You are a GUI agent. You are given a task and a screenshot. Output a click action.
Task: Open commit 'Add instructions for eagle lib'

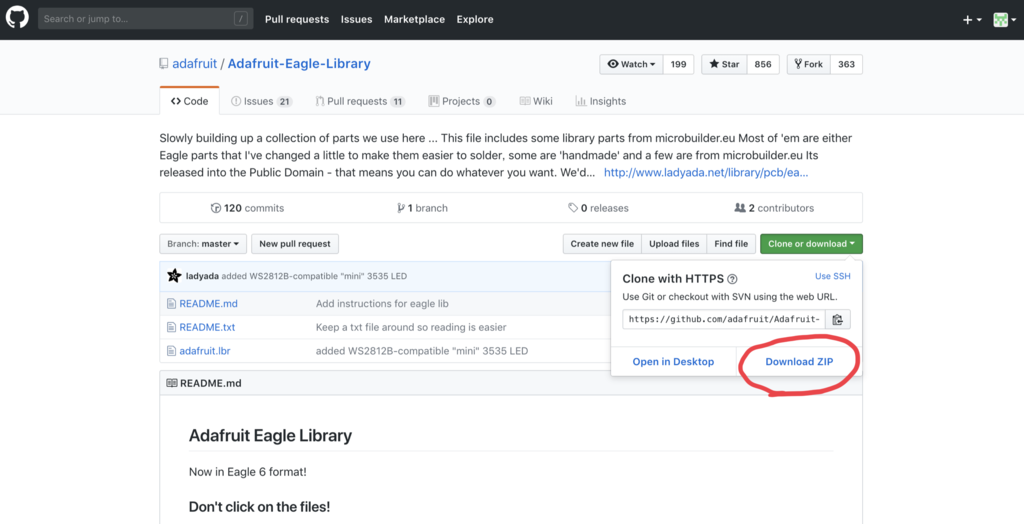[382, 304]
